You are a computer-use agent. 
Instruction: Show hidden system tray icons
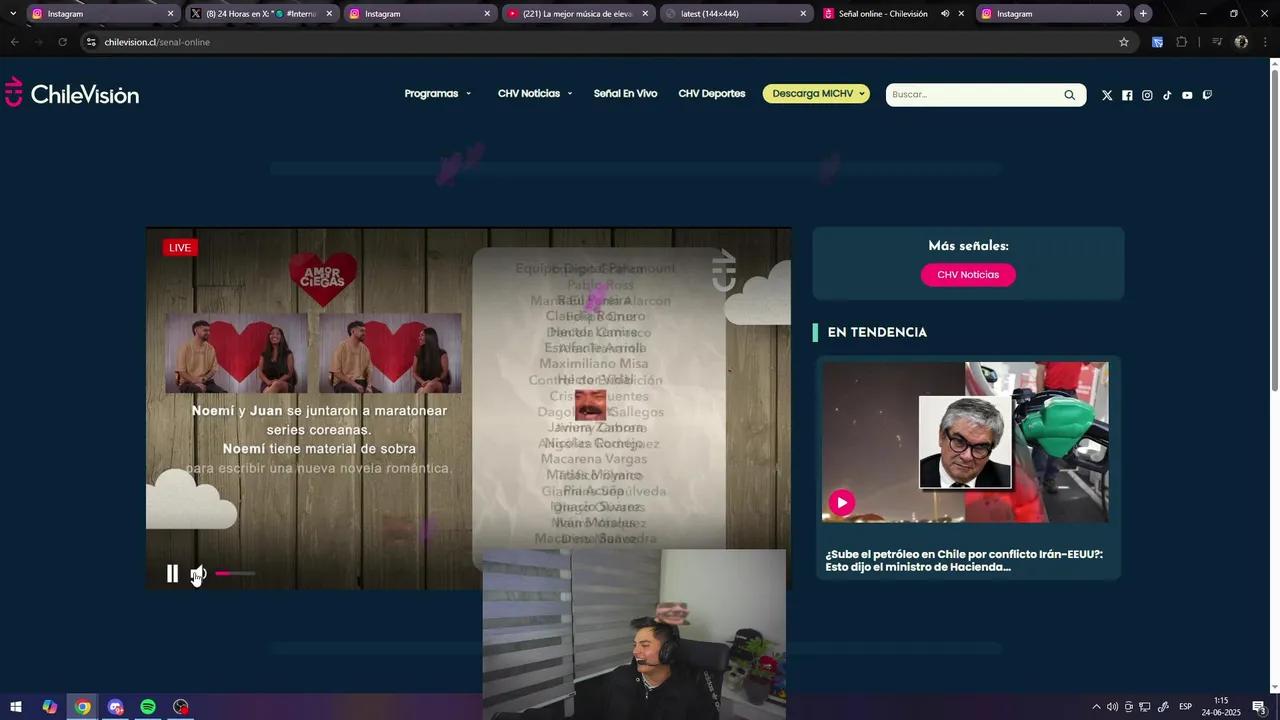pyautogui.click(x=1096, y=707)
